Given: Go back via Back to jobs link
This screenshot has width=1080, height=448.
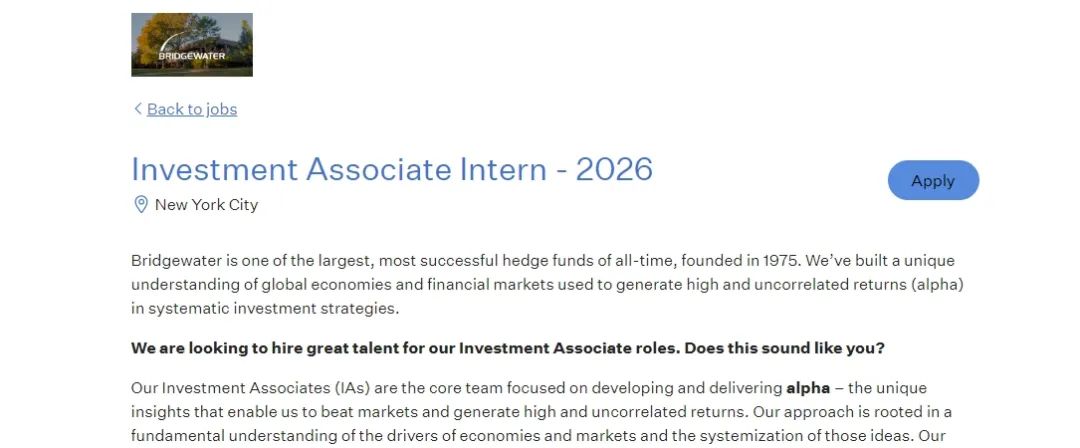Looking at the screenshot, I should [191, 109].
